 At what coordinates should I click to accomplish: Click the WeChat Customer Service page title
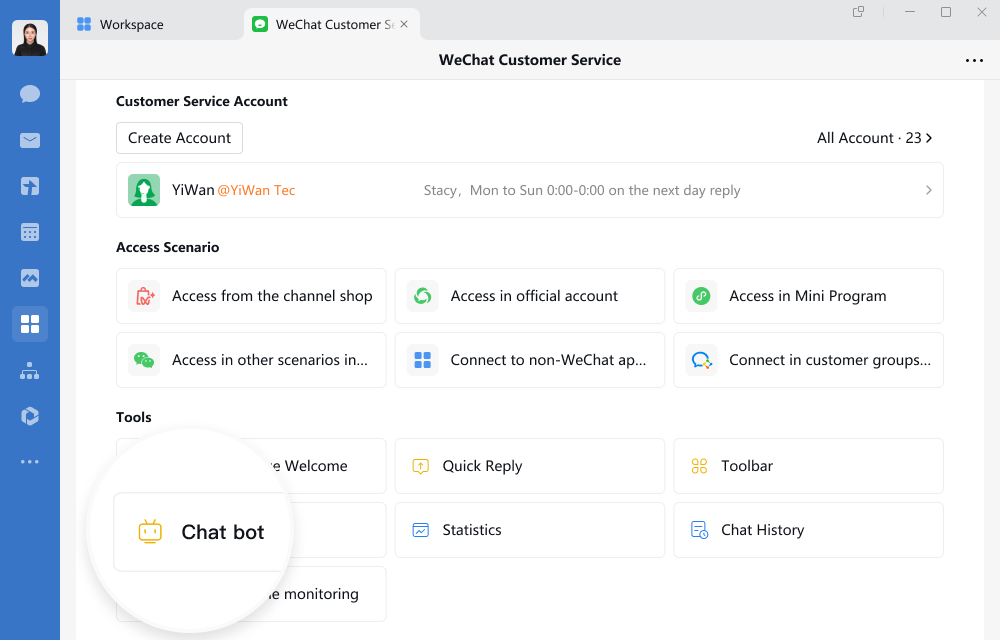click(x=529, y=60)
